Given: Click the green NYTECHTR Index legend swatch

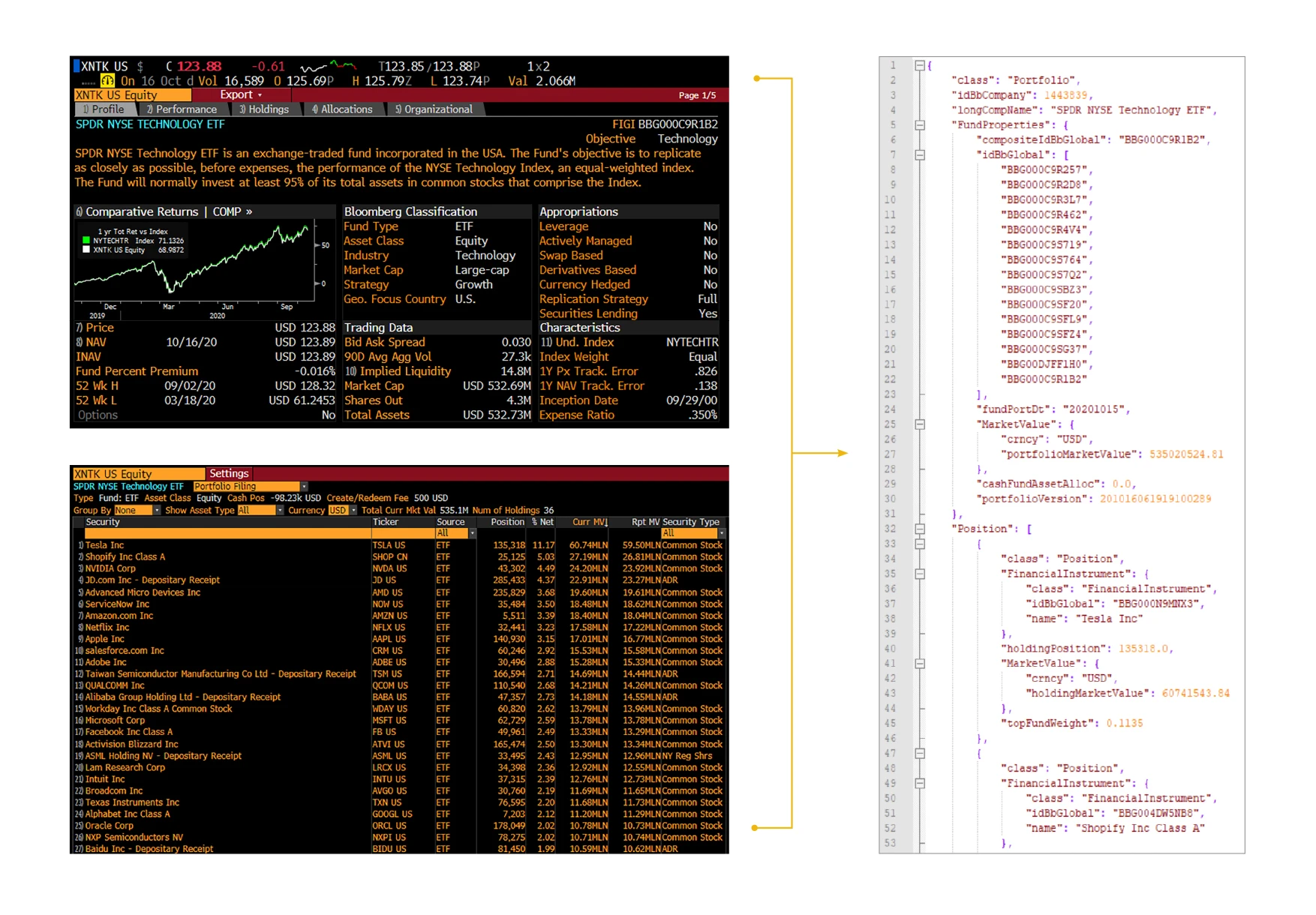Looking at the screenshot, I should tap(86, 241).
